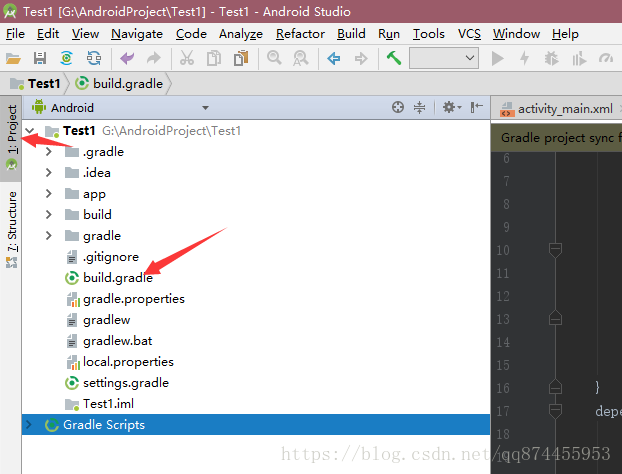Open the run configuration combo box
The image size is (622, 474).
tap(444, 58)
